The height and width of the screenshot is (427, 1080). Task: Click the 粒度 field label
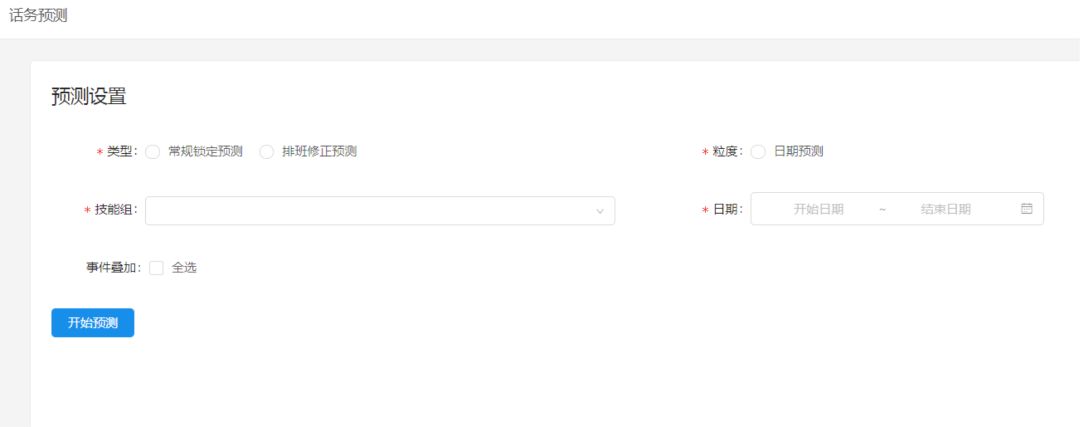(725, 152)
